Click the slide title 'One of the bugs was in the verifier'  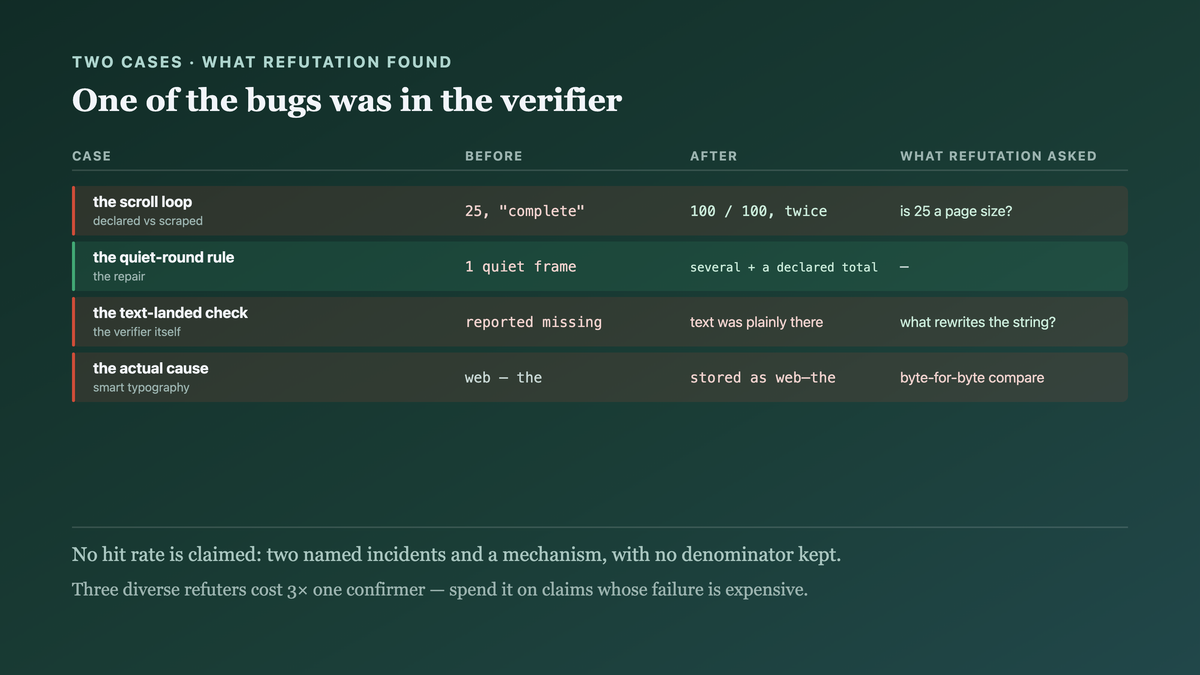pos(346,100)
